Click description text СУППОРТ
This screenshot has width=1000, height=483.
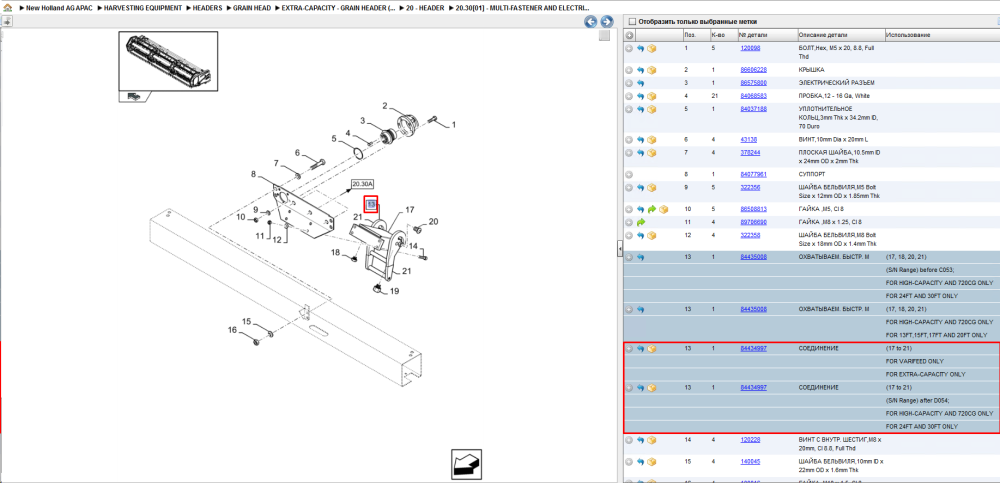[811, 174]
